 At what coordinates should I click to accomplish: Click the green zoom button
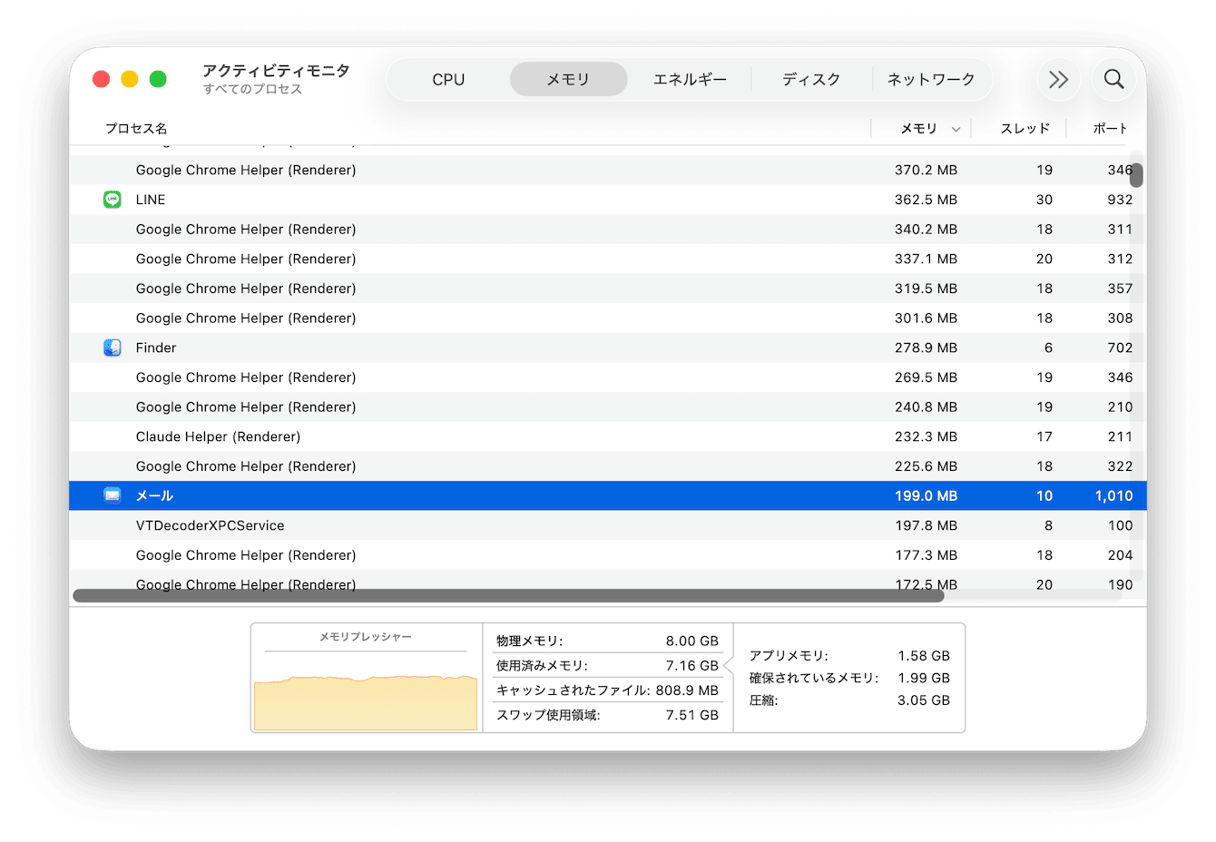(x=158, y=77)
